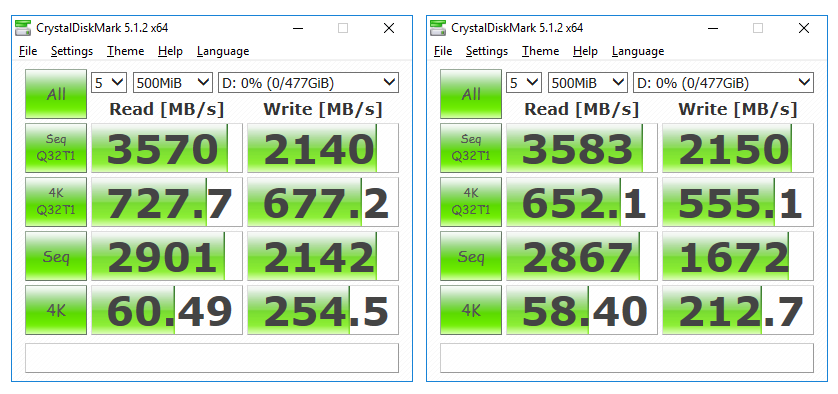Screen dimensions: 838x394
Task: Click the 555.1 write result
Action: [x=738, y=202]
